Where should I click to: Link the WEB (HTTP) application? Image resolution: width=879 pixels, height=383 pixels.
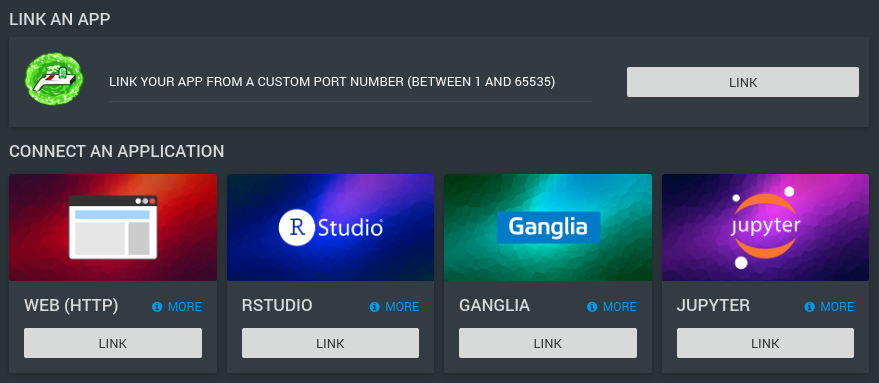(113, 343)
